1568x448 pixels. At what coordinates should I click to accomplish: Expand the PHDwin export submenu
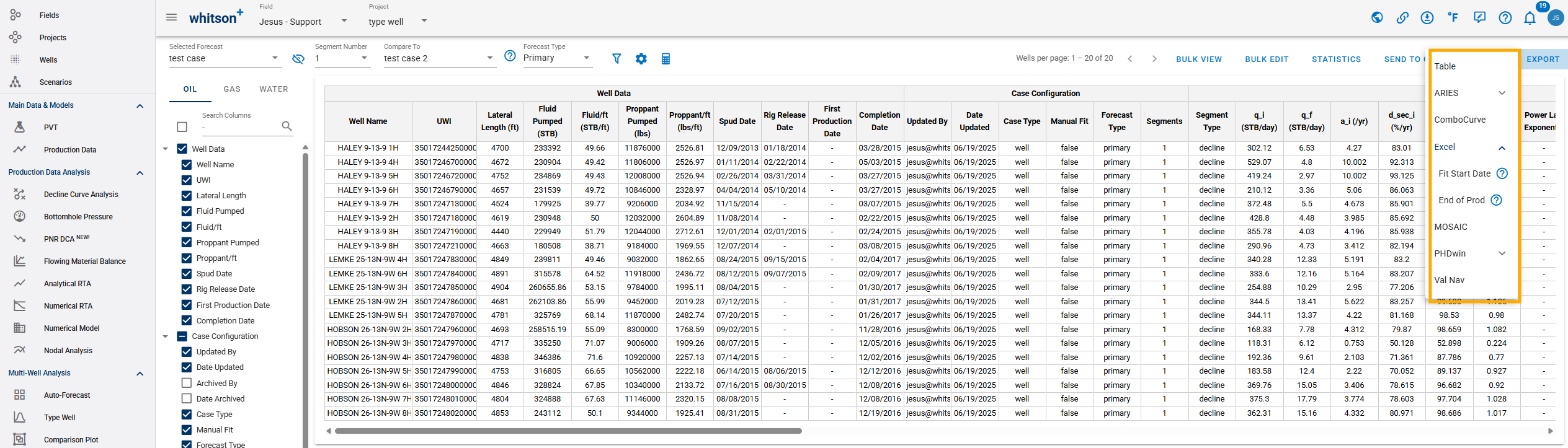(x=1502, y=253)
